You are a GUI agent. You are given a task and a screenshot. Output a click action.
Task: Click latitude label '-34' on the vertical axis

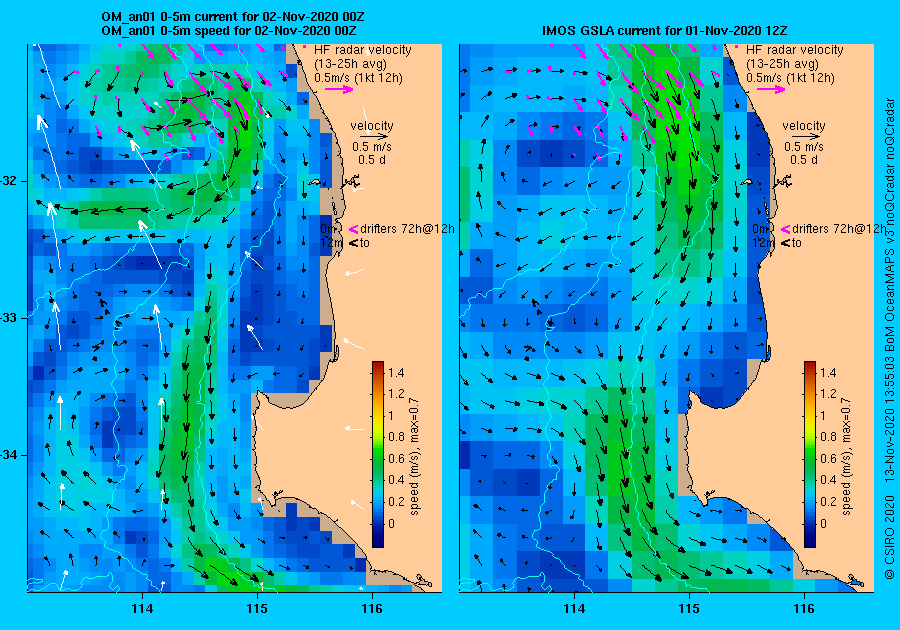click(10, 456)
